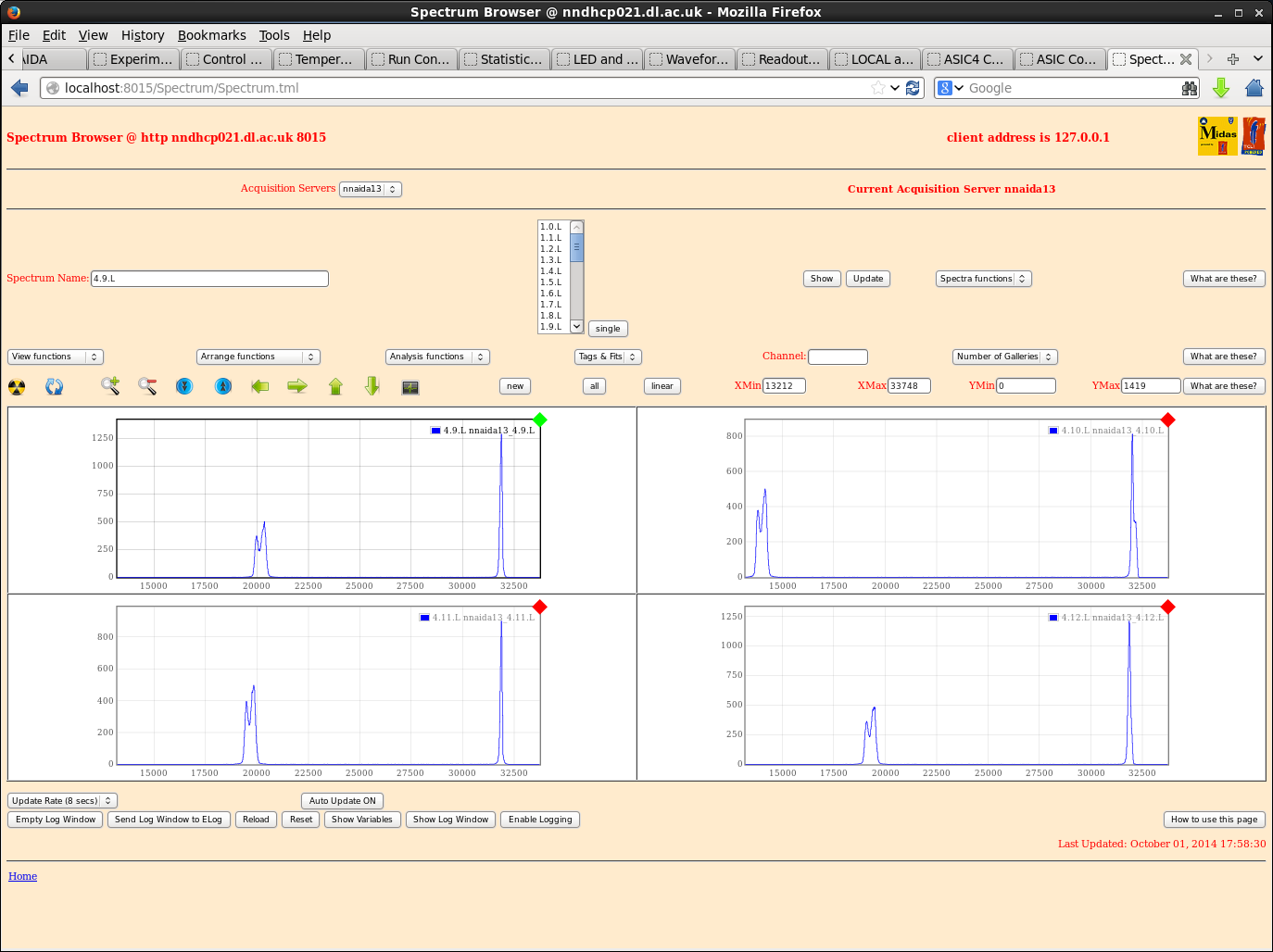Click the zoom out magnifier icon
Image resolution: width=1273 pixels, height=952 pixels.
click(x=147, y=386)
